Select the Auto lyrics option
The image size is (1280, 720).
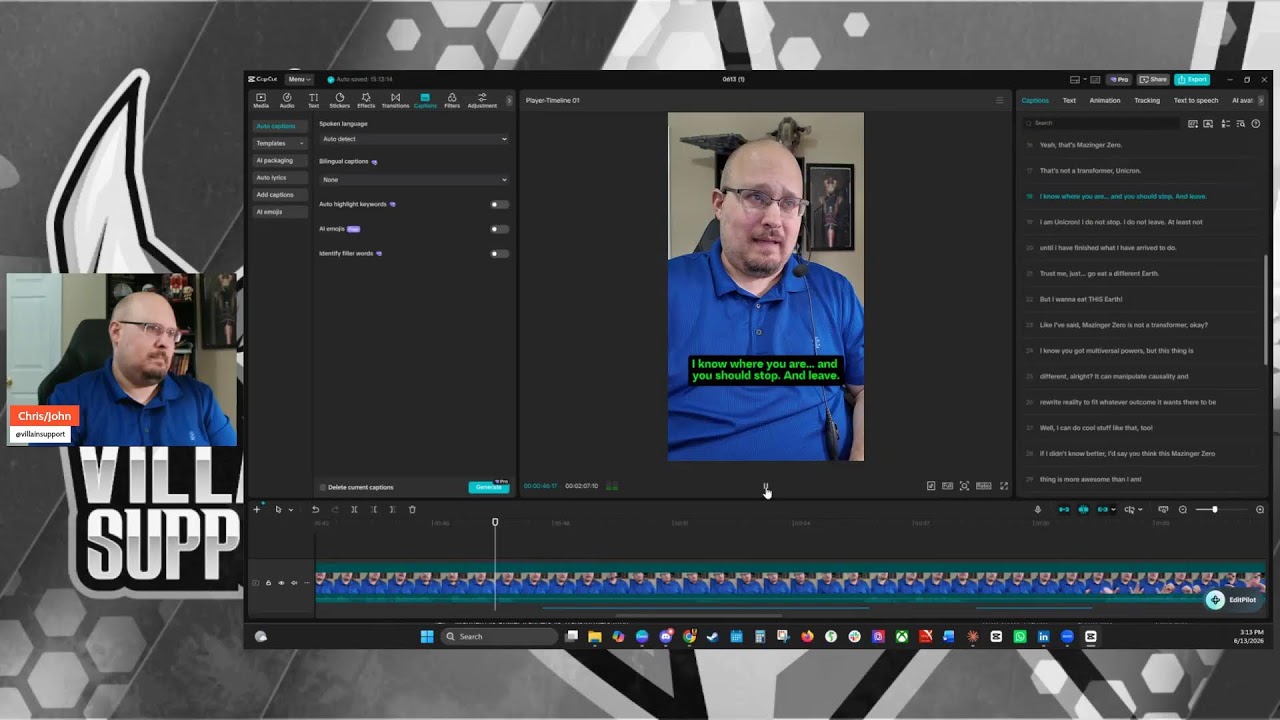click(278, 177)
